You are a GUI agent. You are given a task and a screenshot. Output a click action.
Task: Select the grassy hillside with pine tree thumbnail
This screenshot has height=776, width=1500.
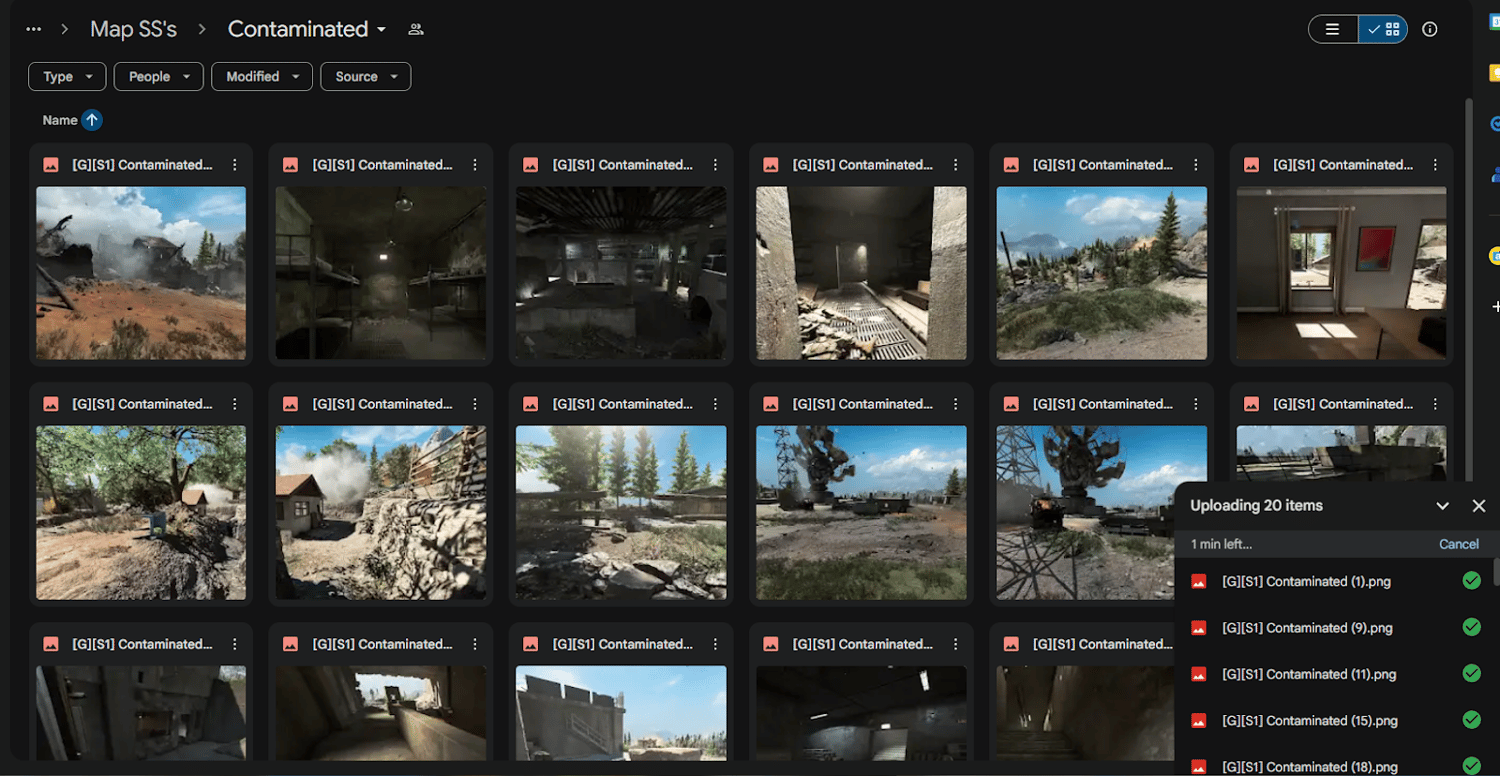coord(1101,273)
